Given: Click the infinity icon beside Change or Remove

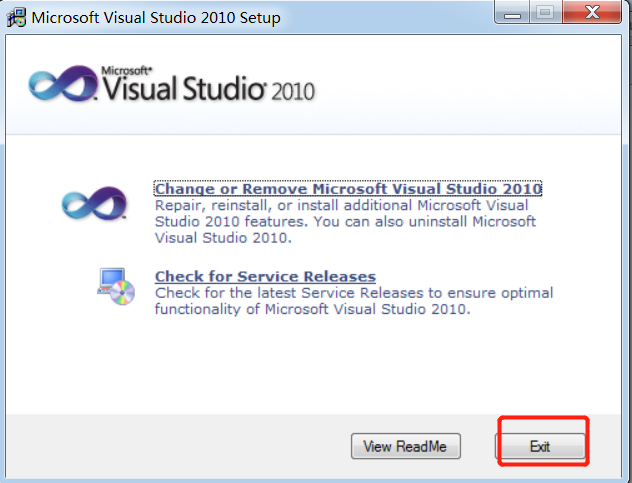Looking at the screenshot, I should coord(94,203).
